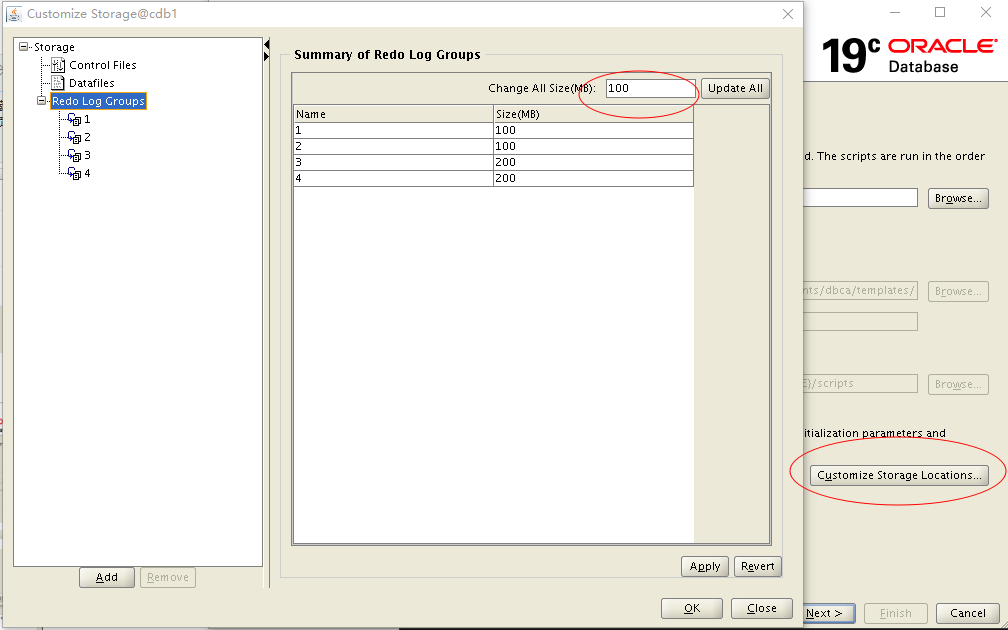Click the size cell of group 1
1008x630 pixels.
click(593, 130)
